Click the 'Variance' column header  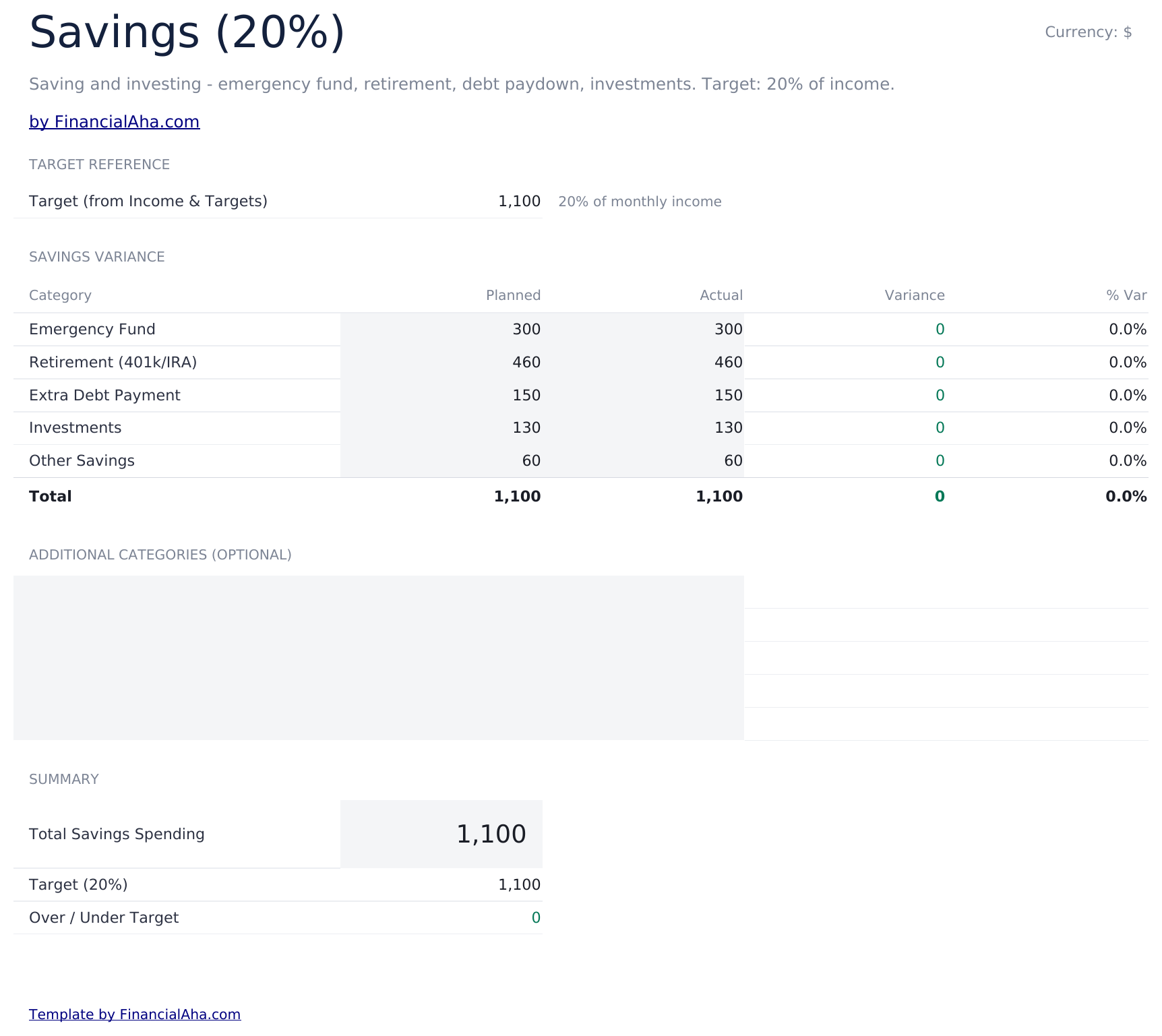coord(914,295)
